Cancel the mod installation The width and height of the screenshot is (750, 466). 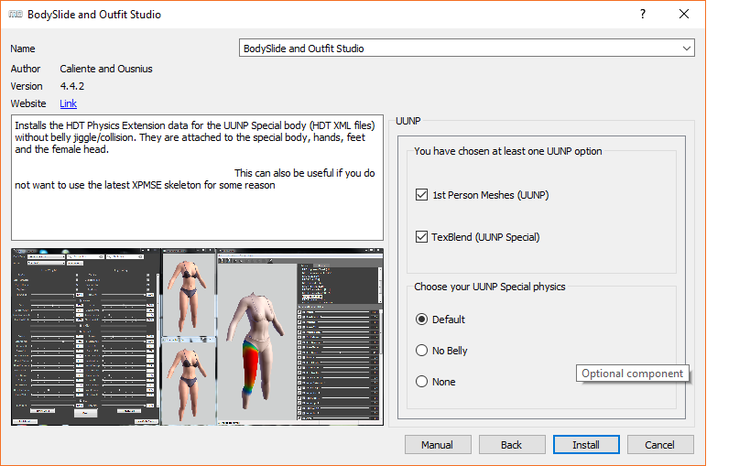[x=660, y=444]
